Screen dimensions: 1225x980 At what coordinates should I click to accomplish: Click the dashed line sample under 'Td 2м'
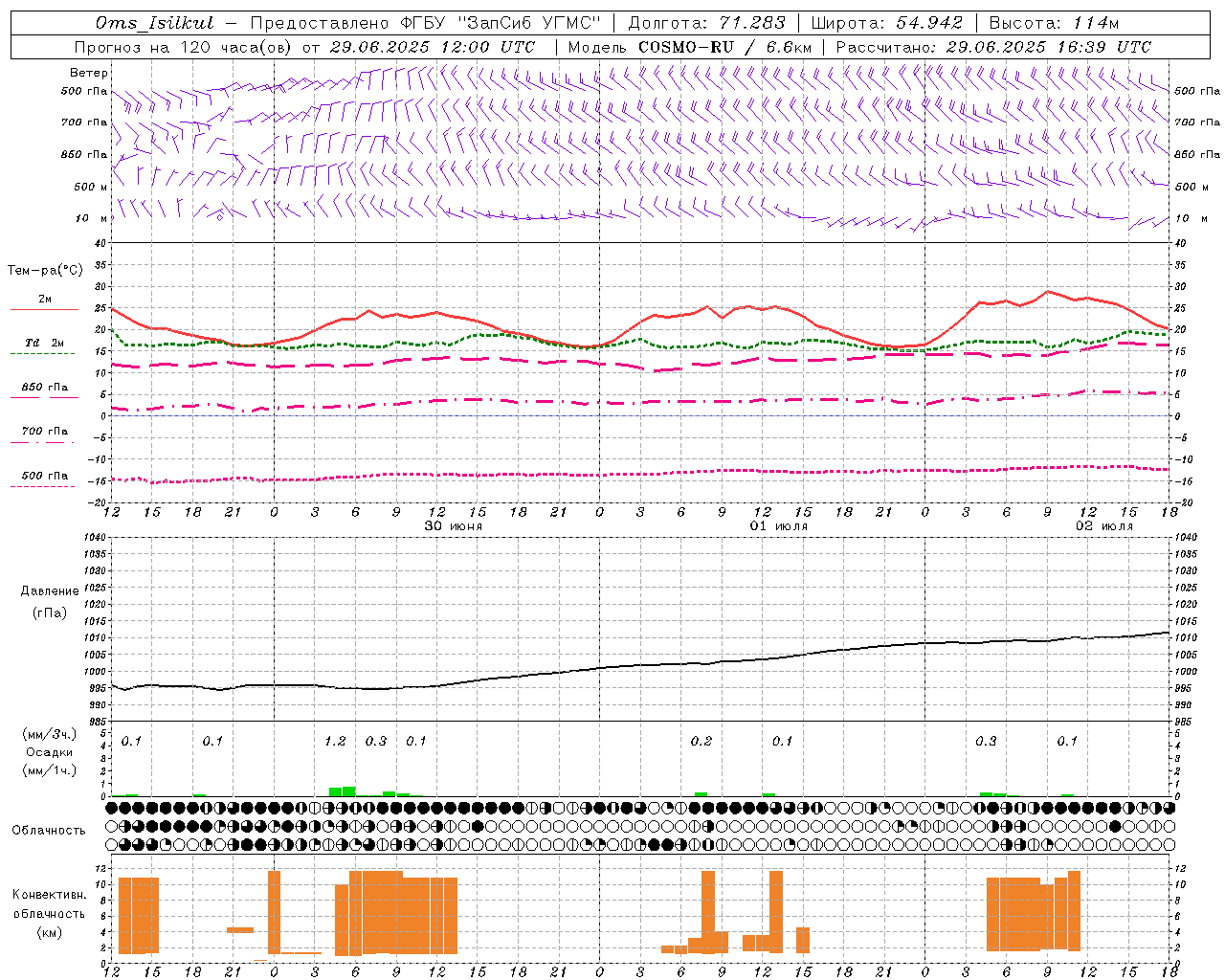click(x=42, y=354)
